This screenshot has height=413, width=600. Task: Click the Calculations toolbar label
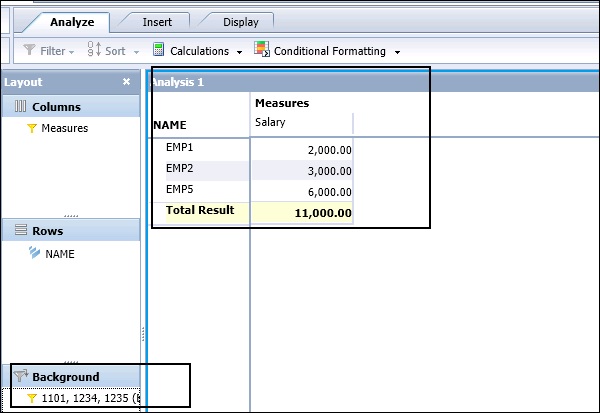point(199,51)
